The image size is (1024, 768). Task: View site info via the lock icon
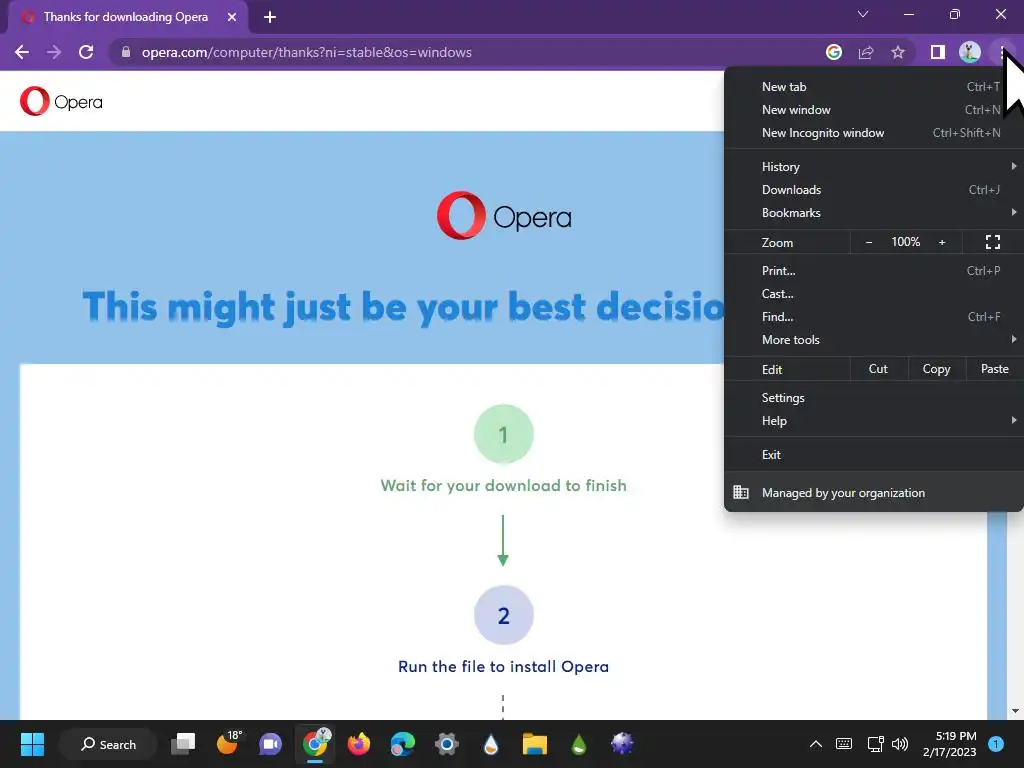126,52
